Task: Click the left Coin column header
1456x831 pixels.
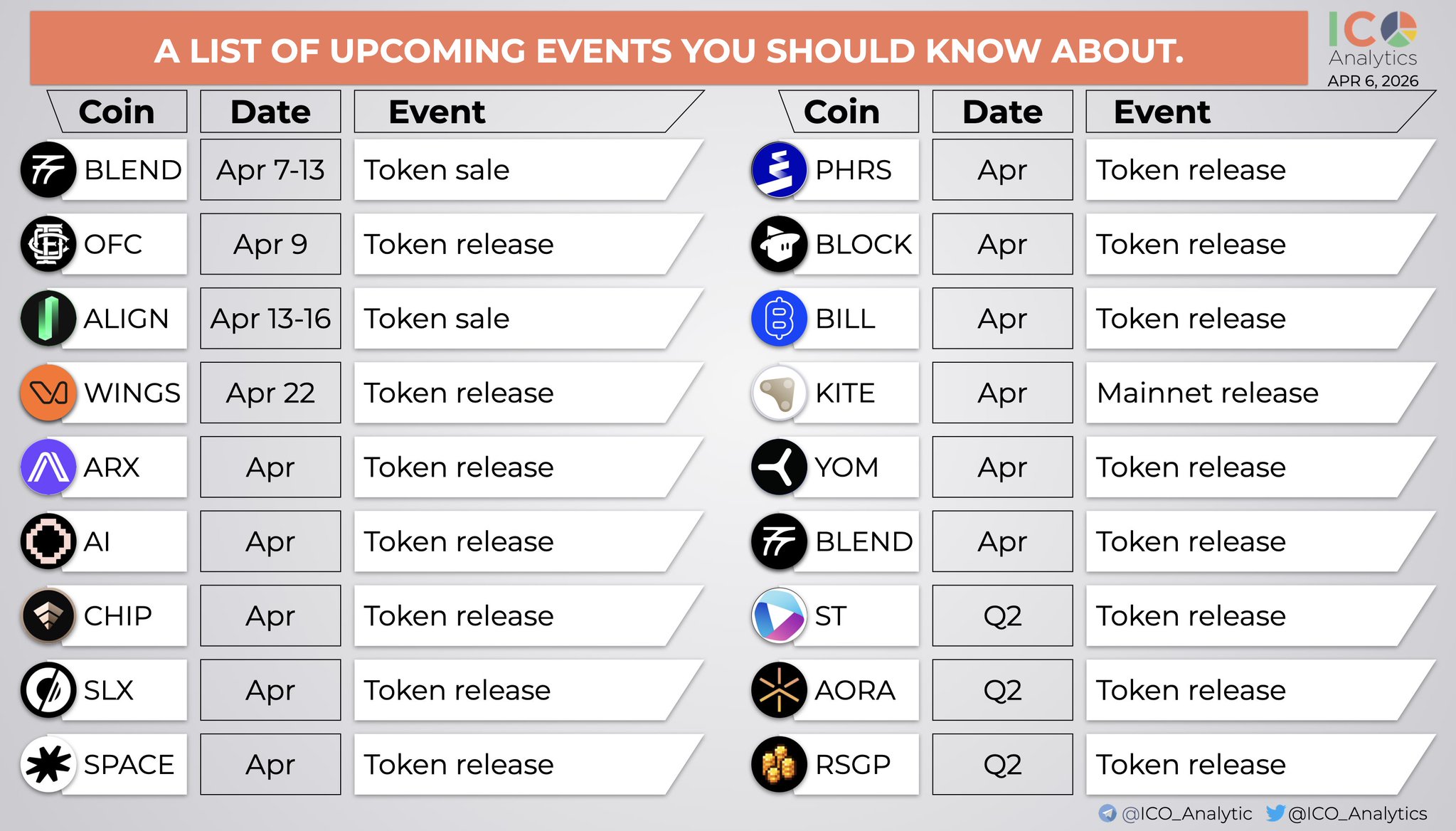Action: [x=117, y=112]
